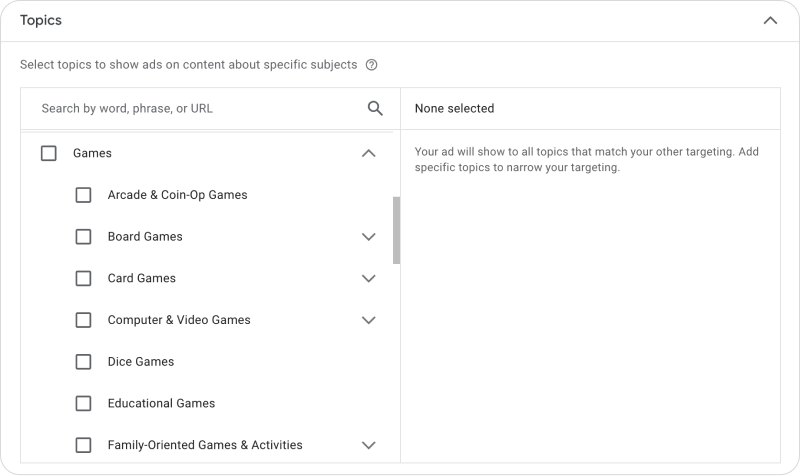
Task: Tick the Arcade & Coin-Op Games checkbox
Action: 83,195
